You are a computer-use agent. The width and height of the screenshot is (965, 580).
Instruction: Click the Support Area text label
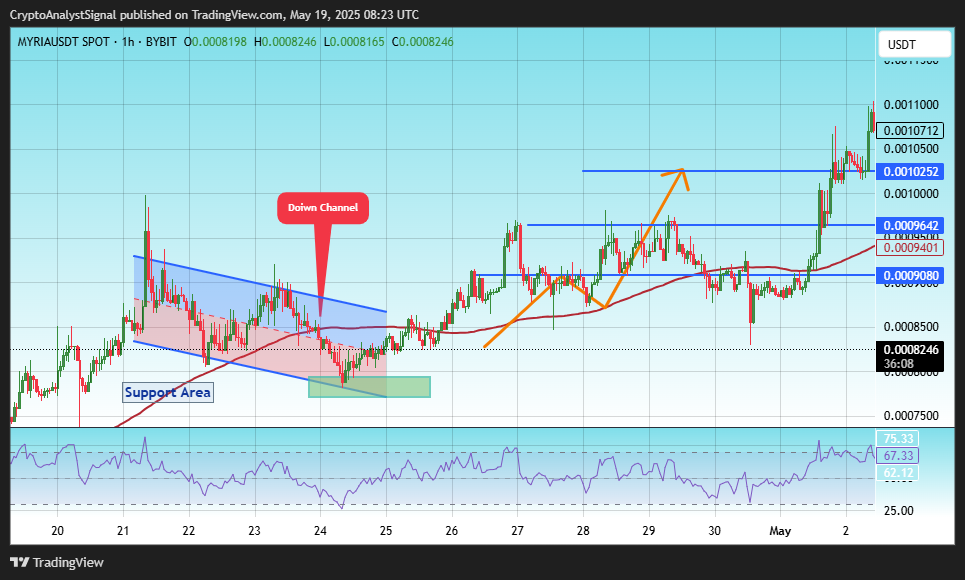pyautogui.click(x=168, y=392)
